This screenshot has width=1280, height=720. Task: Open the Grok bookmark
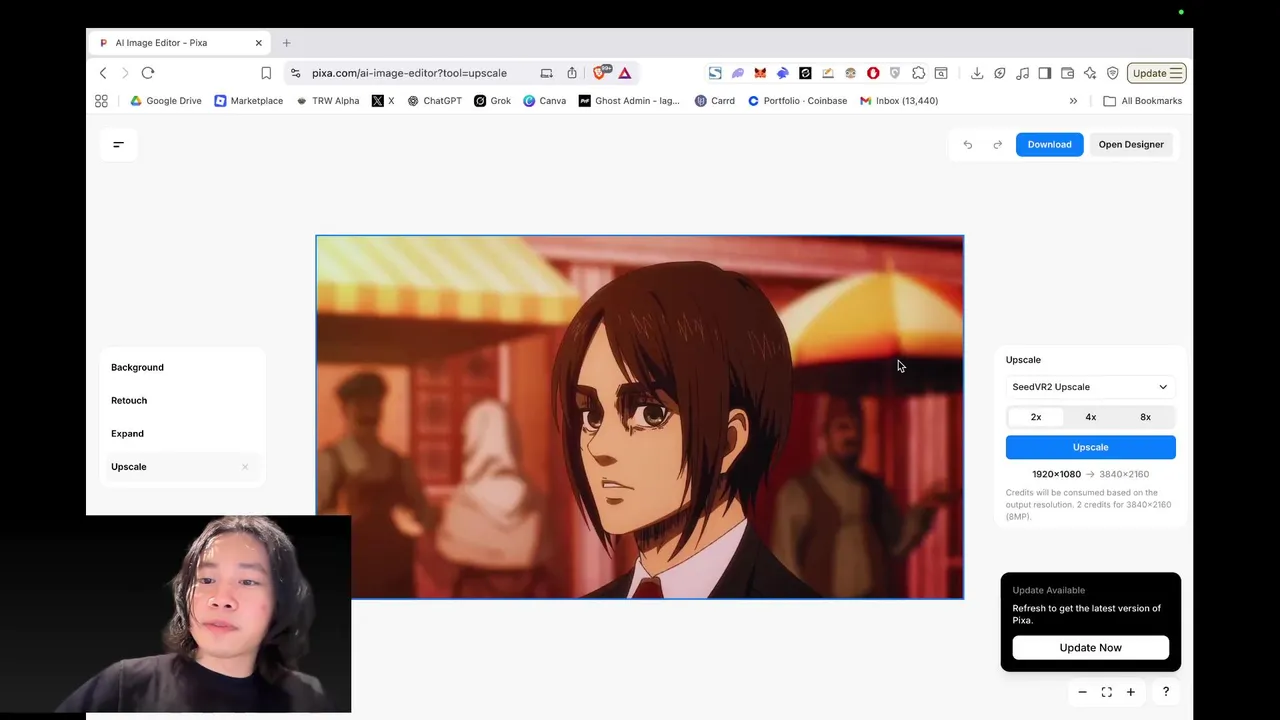[x=493, y=101]
